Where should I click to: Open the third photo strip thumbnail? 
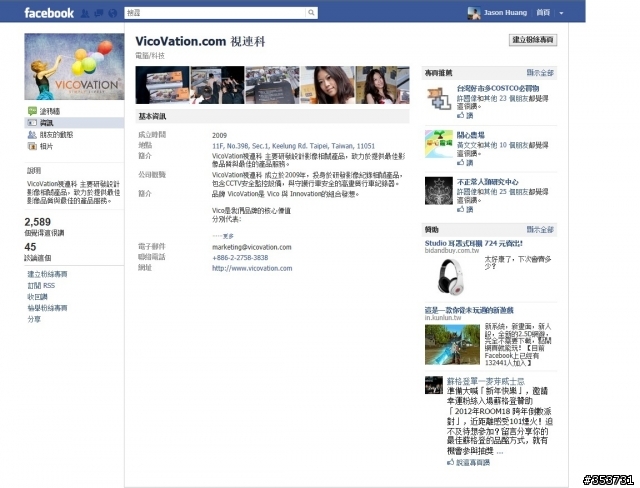coord(273,85)
